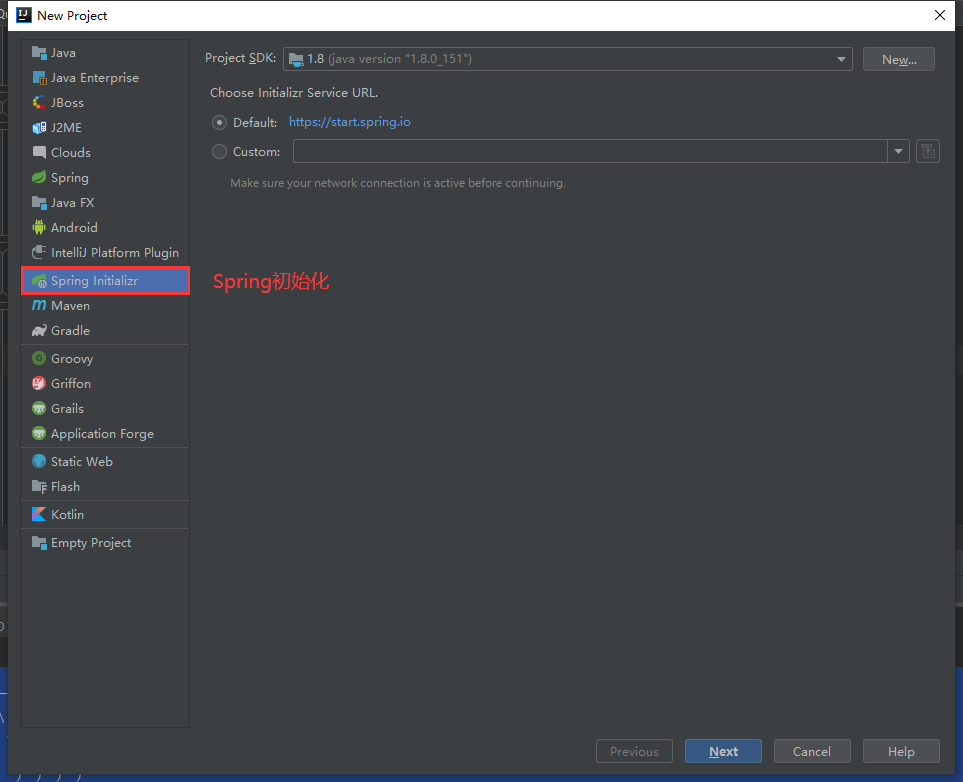The width and height of the screenshot is (963, 782).
Task: Click the Maven m icon
Action: tap(39, 305)
